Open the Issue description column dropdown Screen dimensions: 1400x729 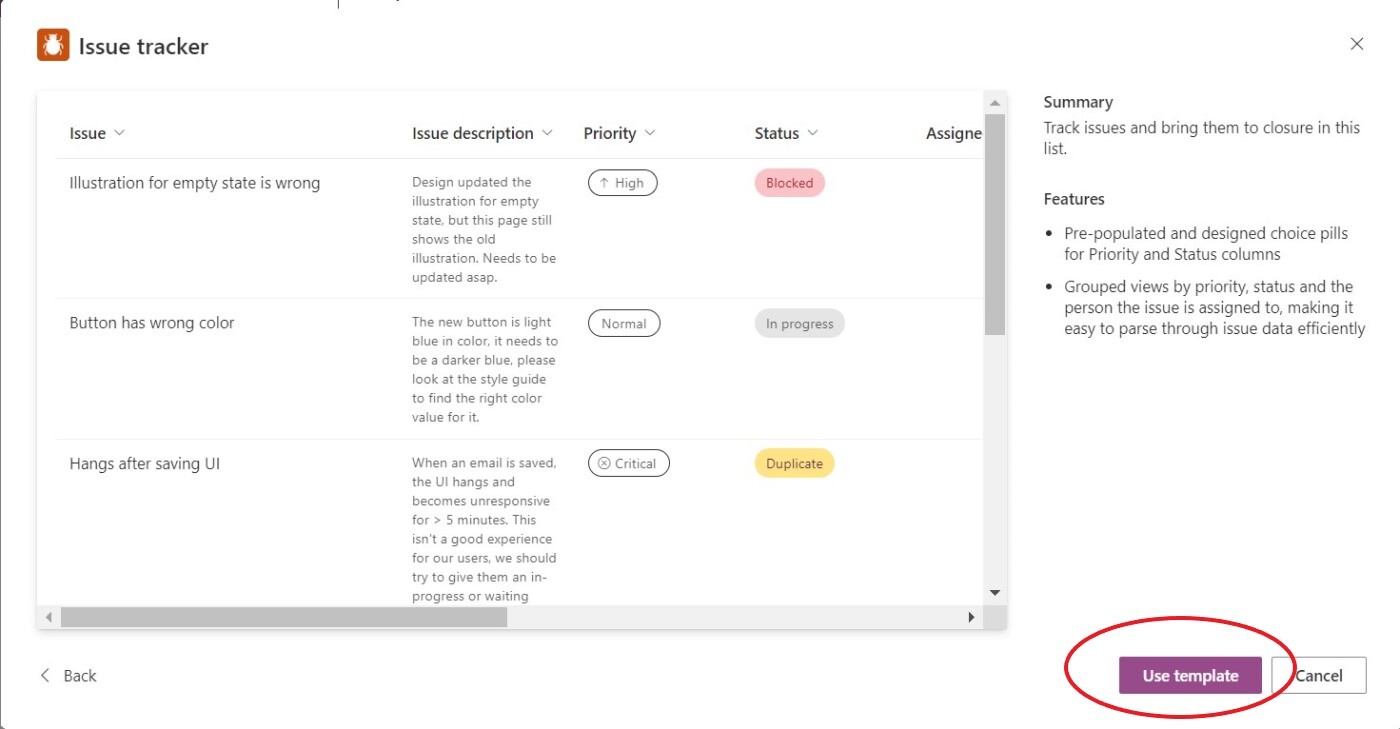point(547,132)
